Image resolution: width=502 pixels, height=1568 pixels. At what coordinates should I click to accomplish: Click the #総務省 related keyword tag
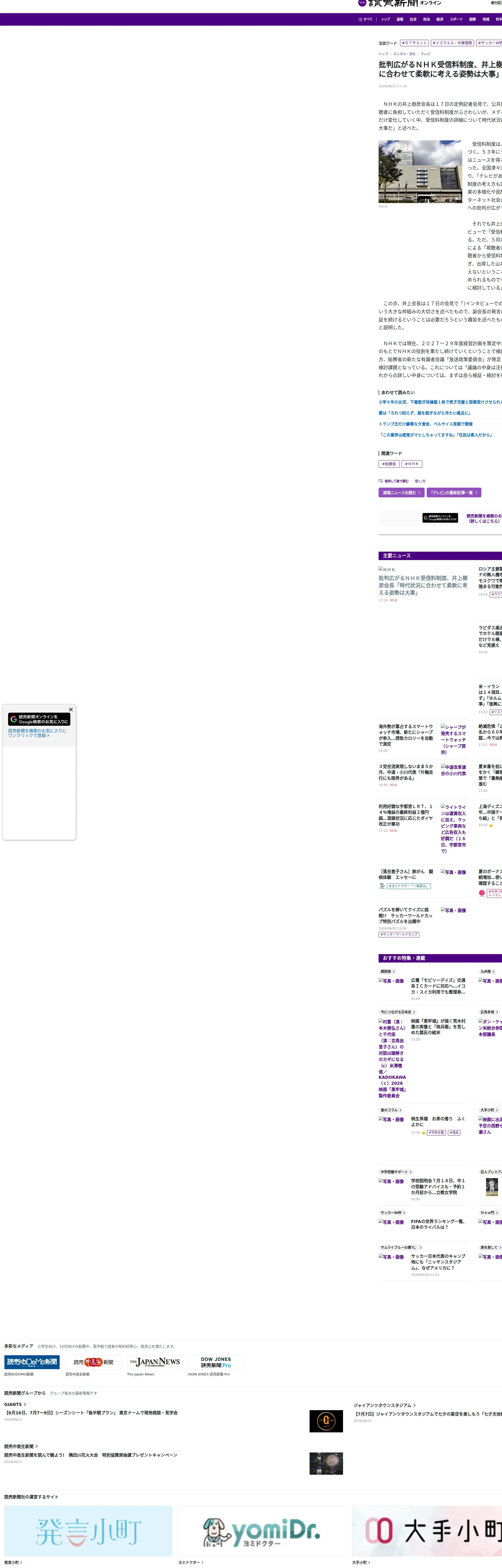[389, 464]
